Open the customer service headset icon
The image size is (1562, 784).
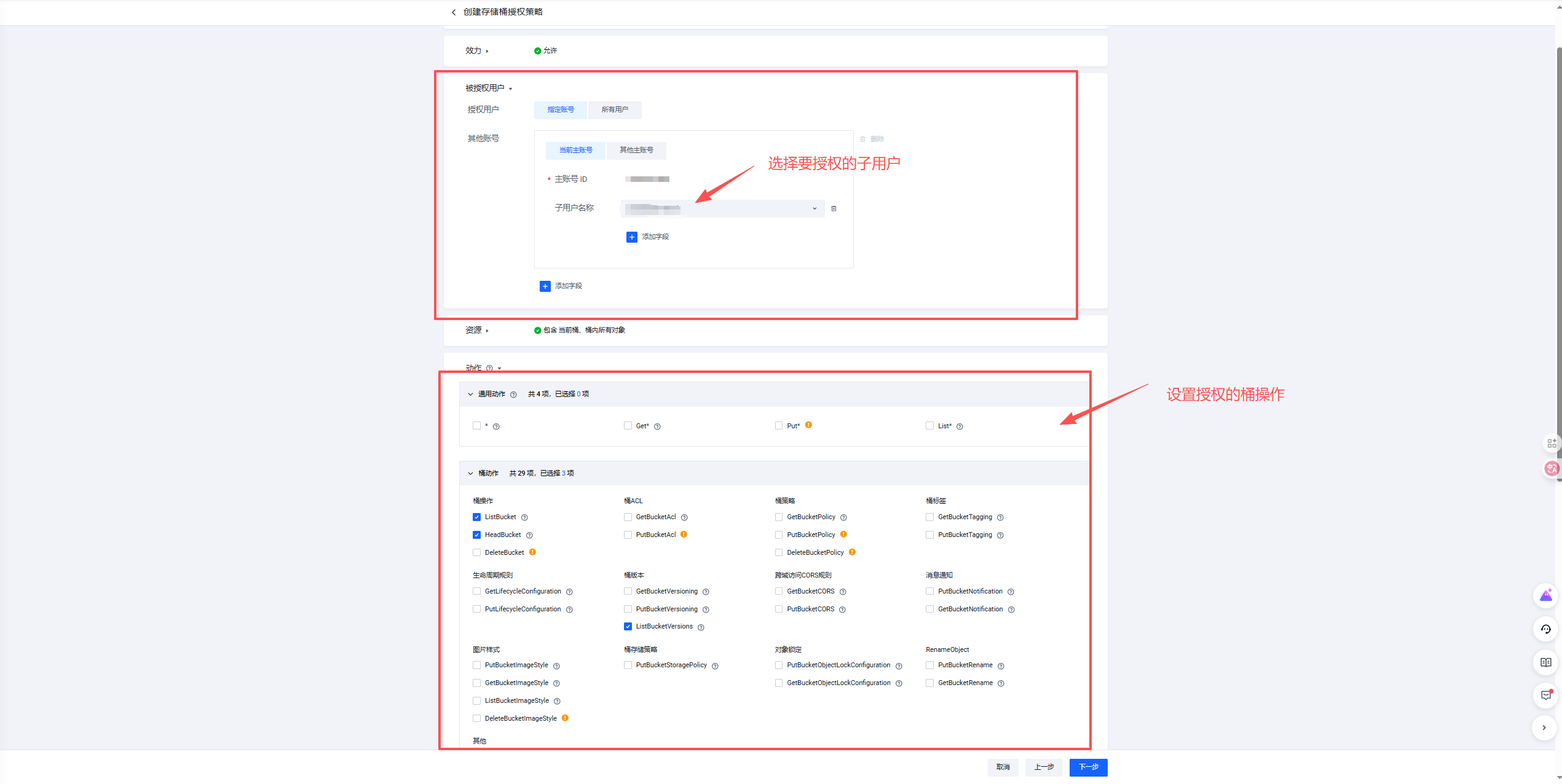(1545, 629)
